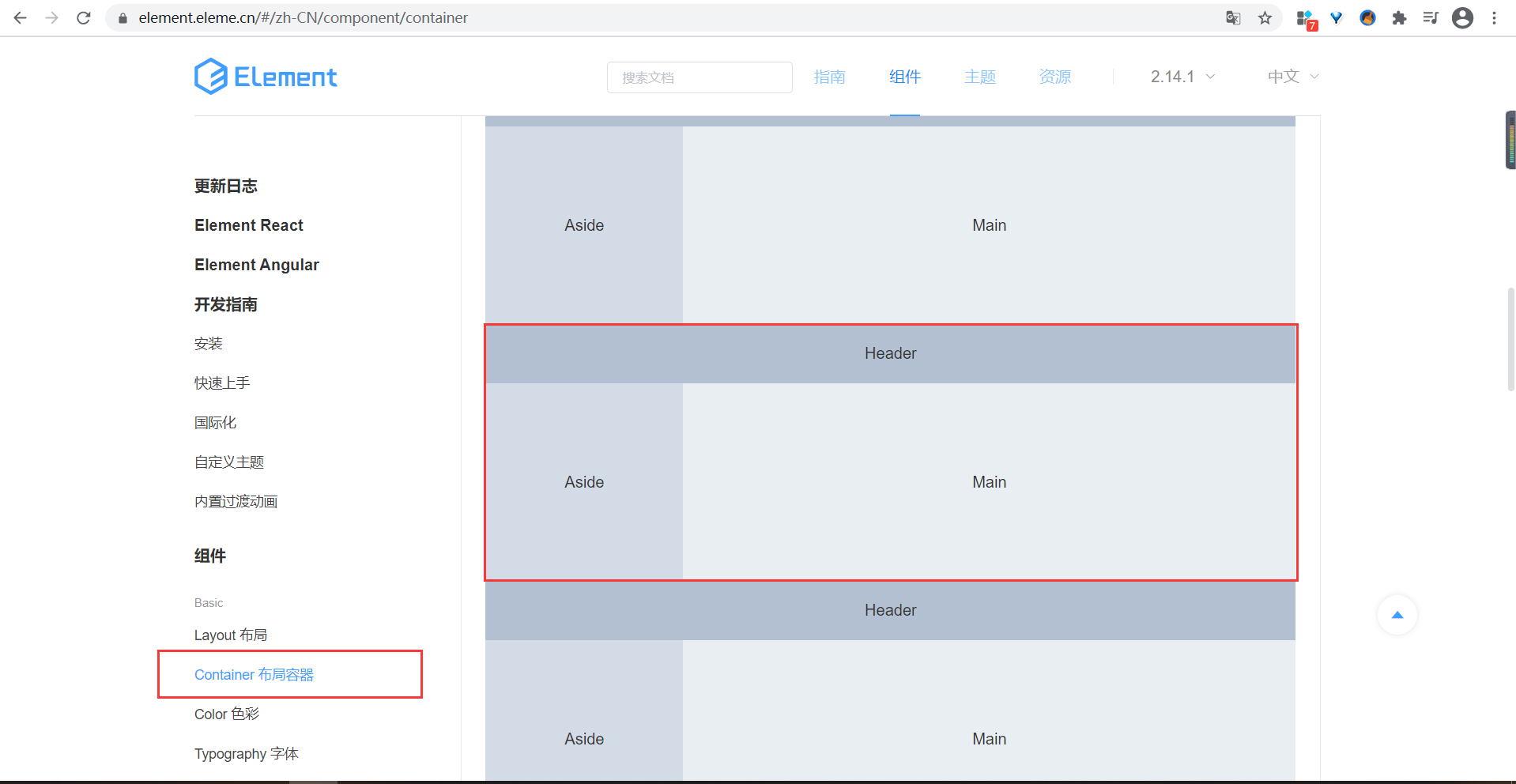This screenshot has width=1516, height=784.
Task: Open the 资源 nav tab
Action: pos(1055,77)
